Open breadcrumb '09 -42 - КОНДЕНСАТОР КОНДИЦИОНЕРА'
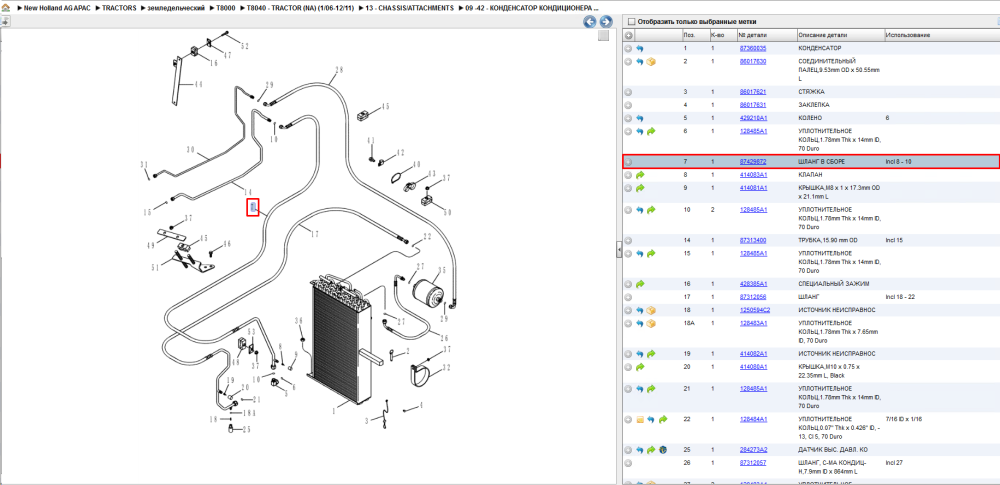Image resolution: width=1000 pixels, height=485 pixels. click(532, 8)
